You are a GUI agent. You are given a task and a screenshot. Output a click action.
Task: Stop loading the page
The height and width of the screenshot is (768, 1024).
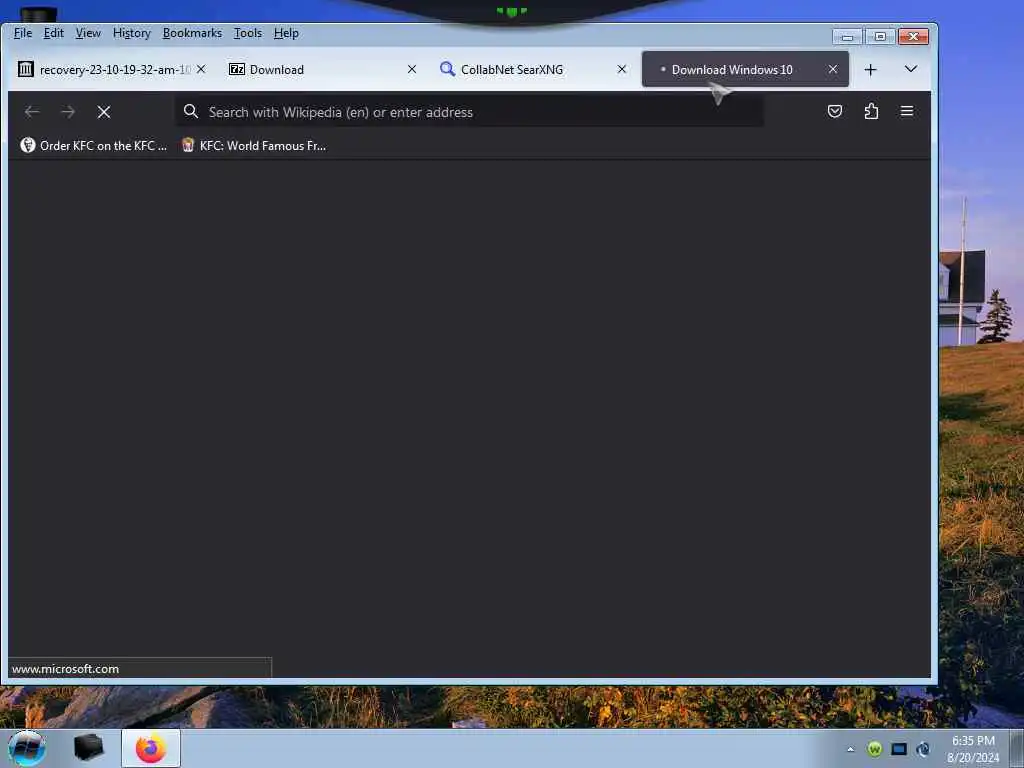coord(104,112)
